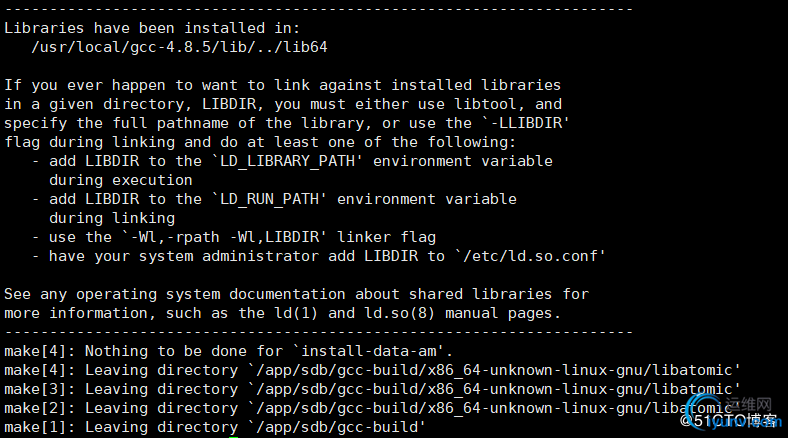Click the 'Libraries have been installed in:' line
The width and height of the screenshot is (788, 438).
tap(152, 28)
